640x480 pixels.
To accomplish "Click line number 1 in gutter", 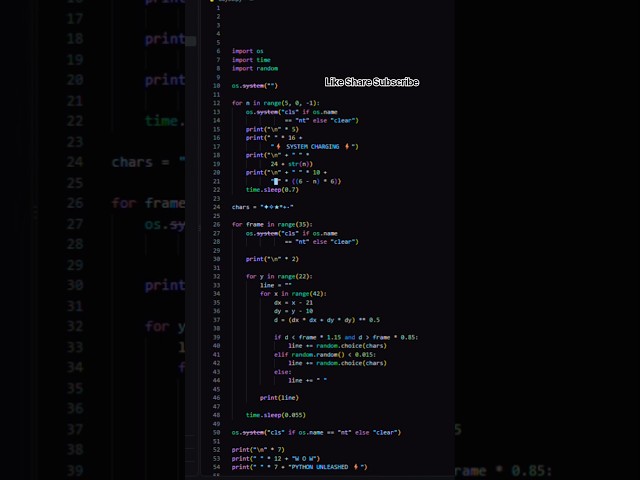I will (218, 8).
